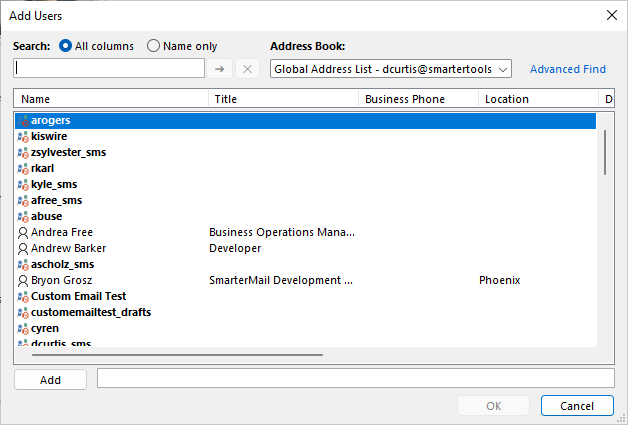Click the search go arrow icon

219,69
